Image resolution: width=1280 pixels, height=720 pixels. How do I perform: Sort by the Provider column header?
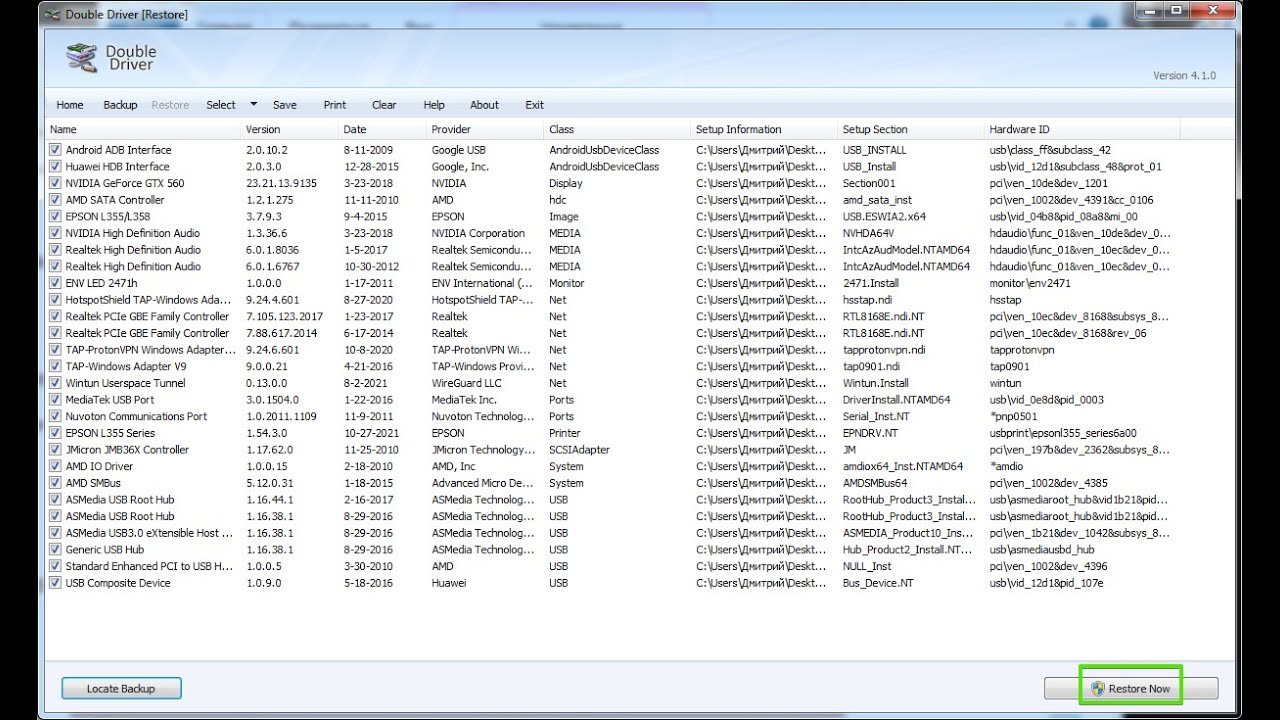point(485,130)
